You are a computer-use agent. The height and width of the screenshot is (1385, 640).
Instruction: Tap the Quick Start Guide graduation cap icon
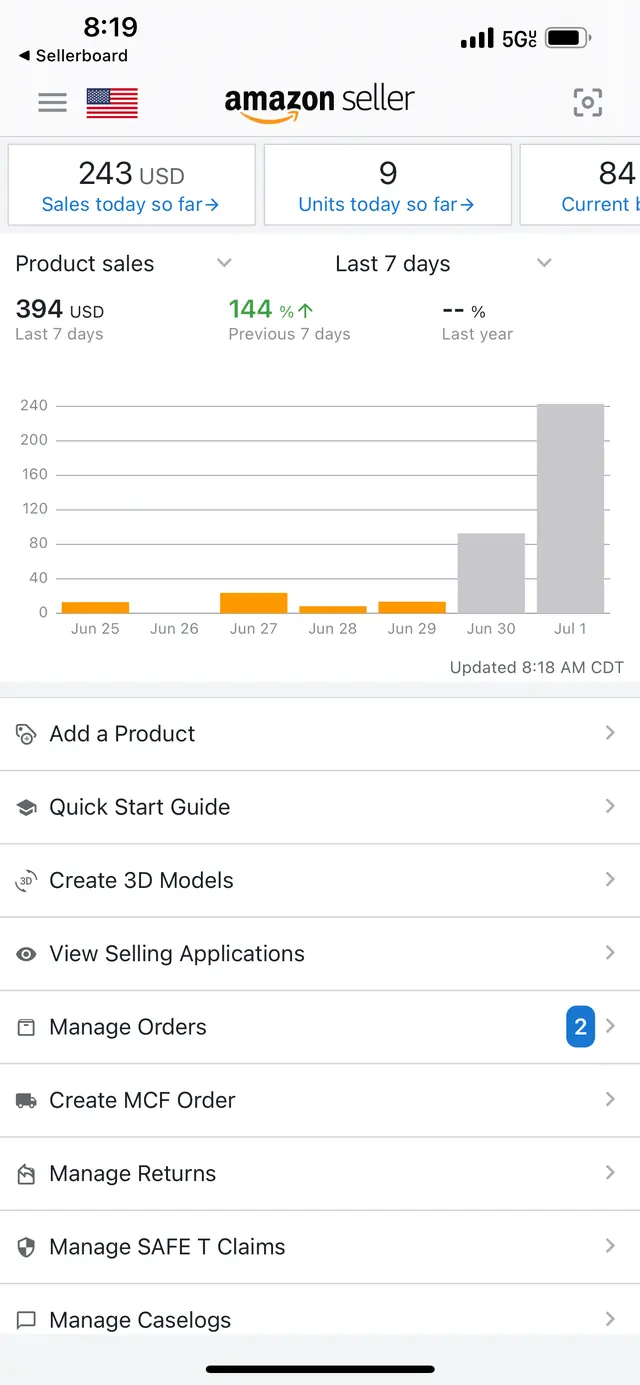click(26, 808)
